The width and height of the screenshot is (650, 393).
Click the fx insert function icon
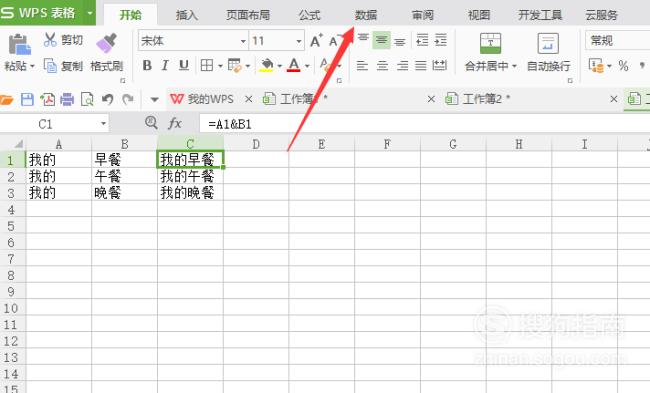(x=175, y=123)
